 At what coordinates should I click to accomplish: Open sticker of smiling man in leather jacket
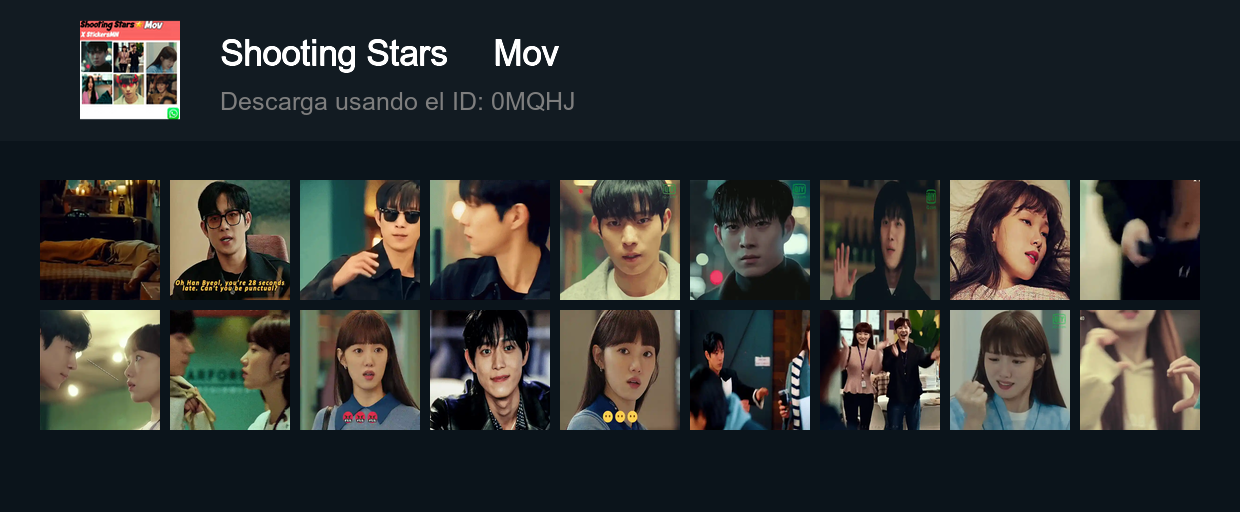click(x=490, y=370)
